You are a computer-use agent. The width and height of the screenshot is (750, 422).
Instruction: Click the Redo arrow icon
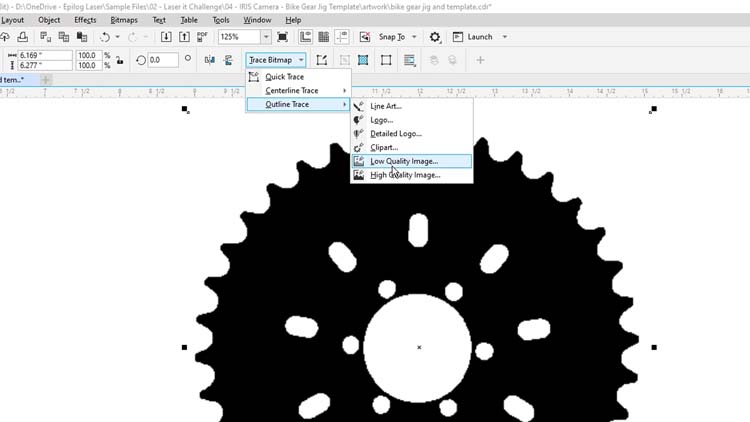pos(132,37)
